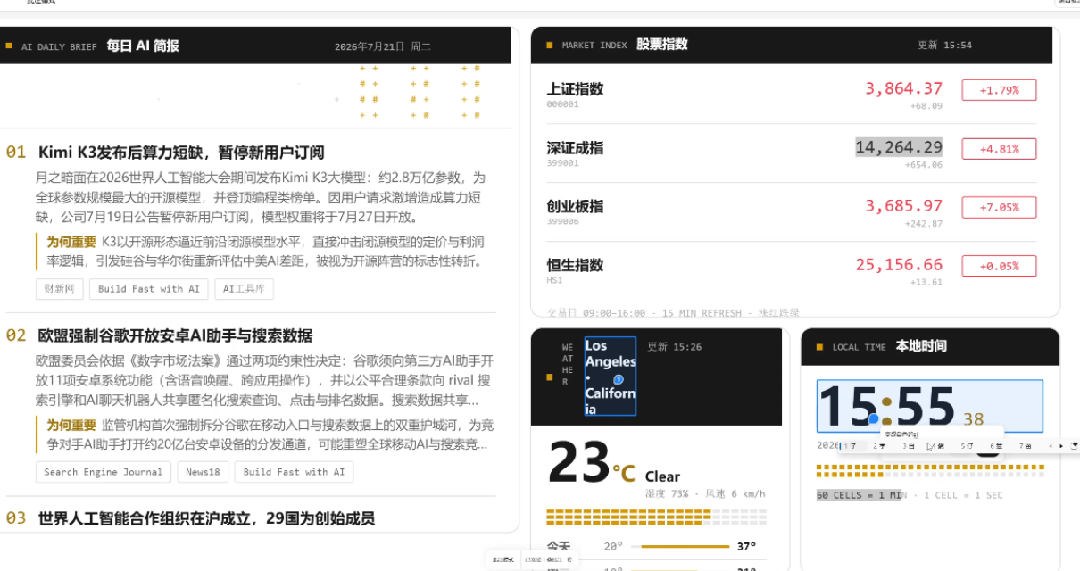The height and width of the screenshot is (571, 1080).
Task: Go to previous IME candidate page arrow
Action: pyautogui.click(x=1050, y=446)
